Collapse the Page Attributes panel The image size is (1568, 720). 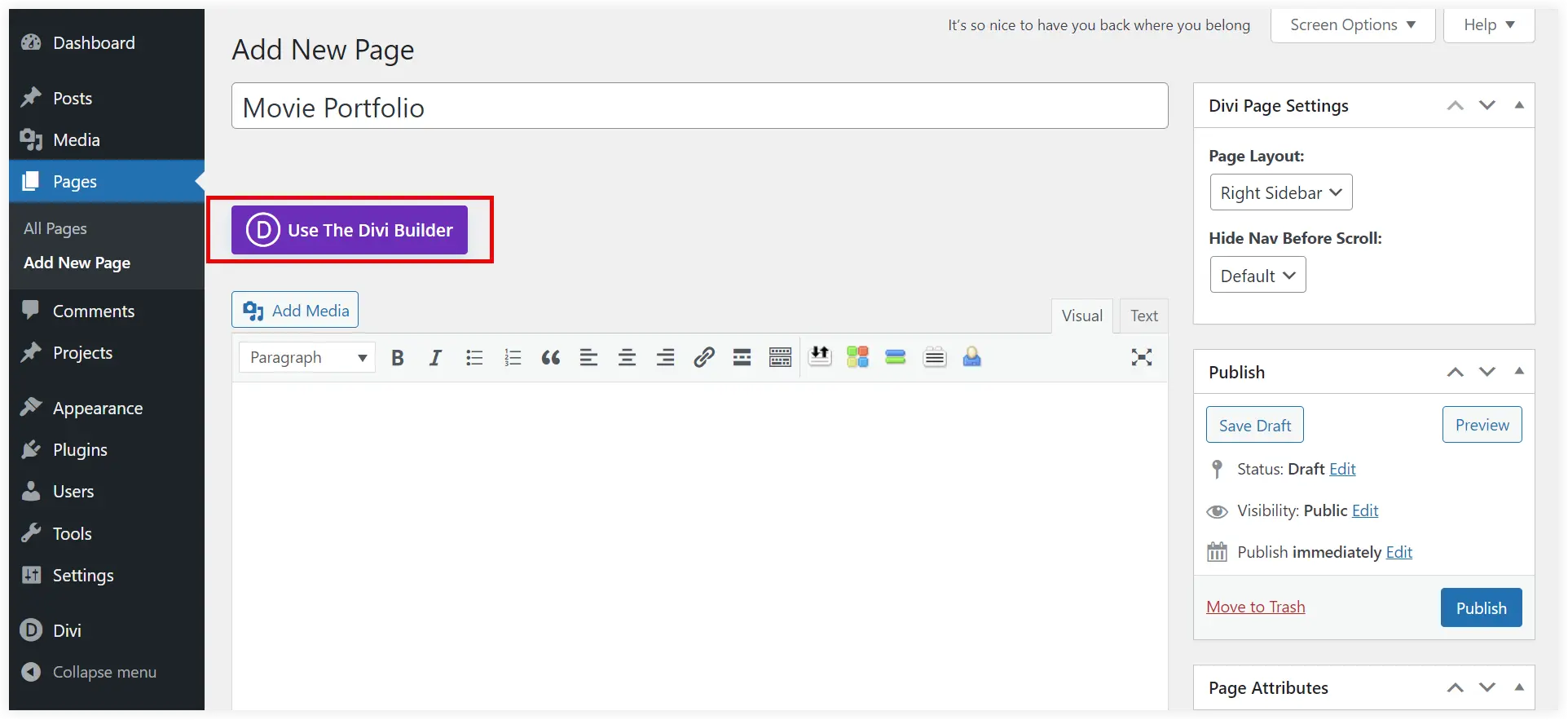1519,687
